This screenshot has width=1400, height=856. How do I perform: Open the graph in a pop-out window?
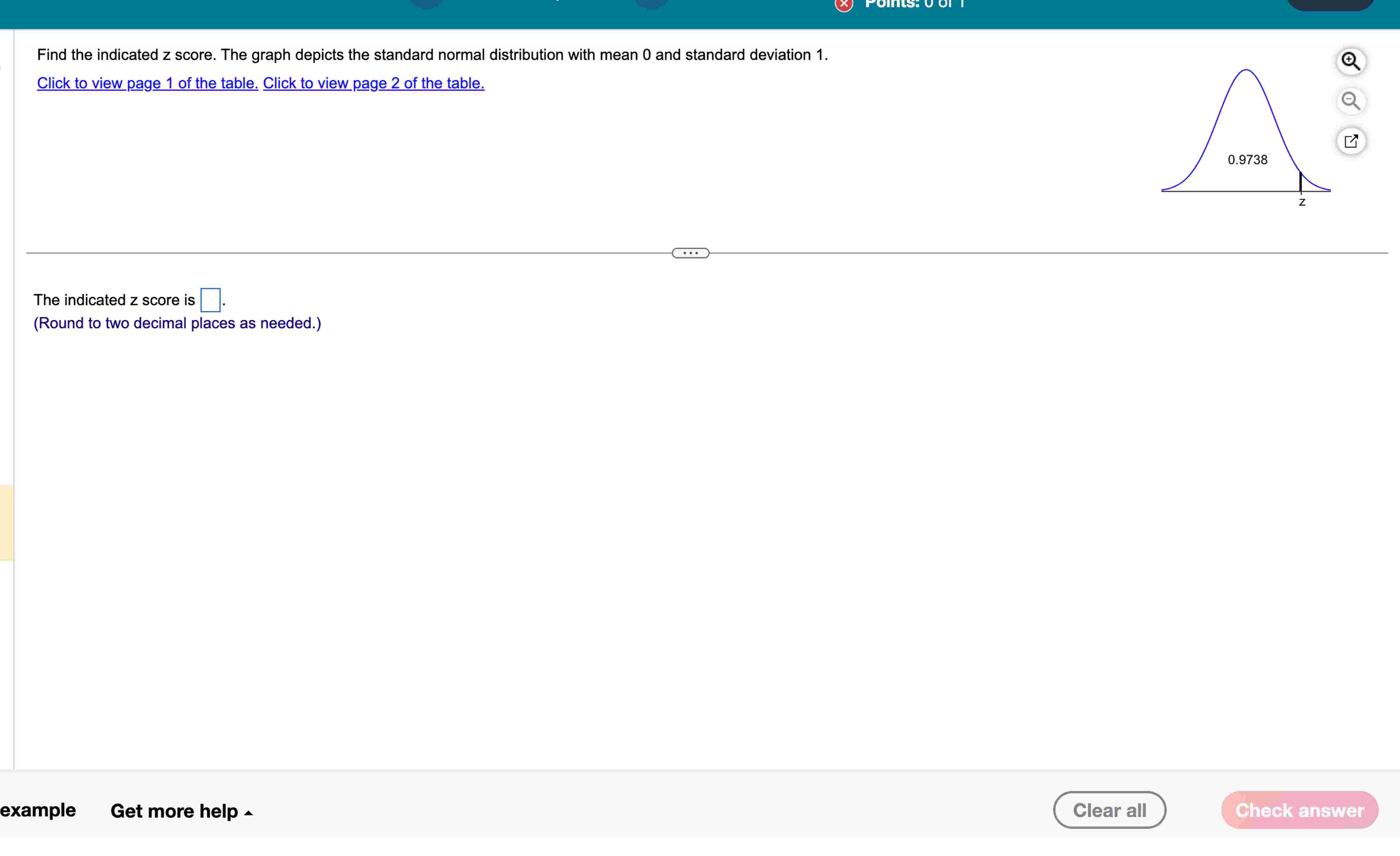coord(1351,141)
